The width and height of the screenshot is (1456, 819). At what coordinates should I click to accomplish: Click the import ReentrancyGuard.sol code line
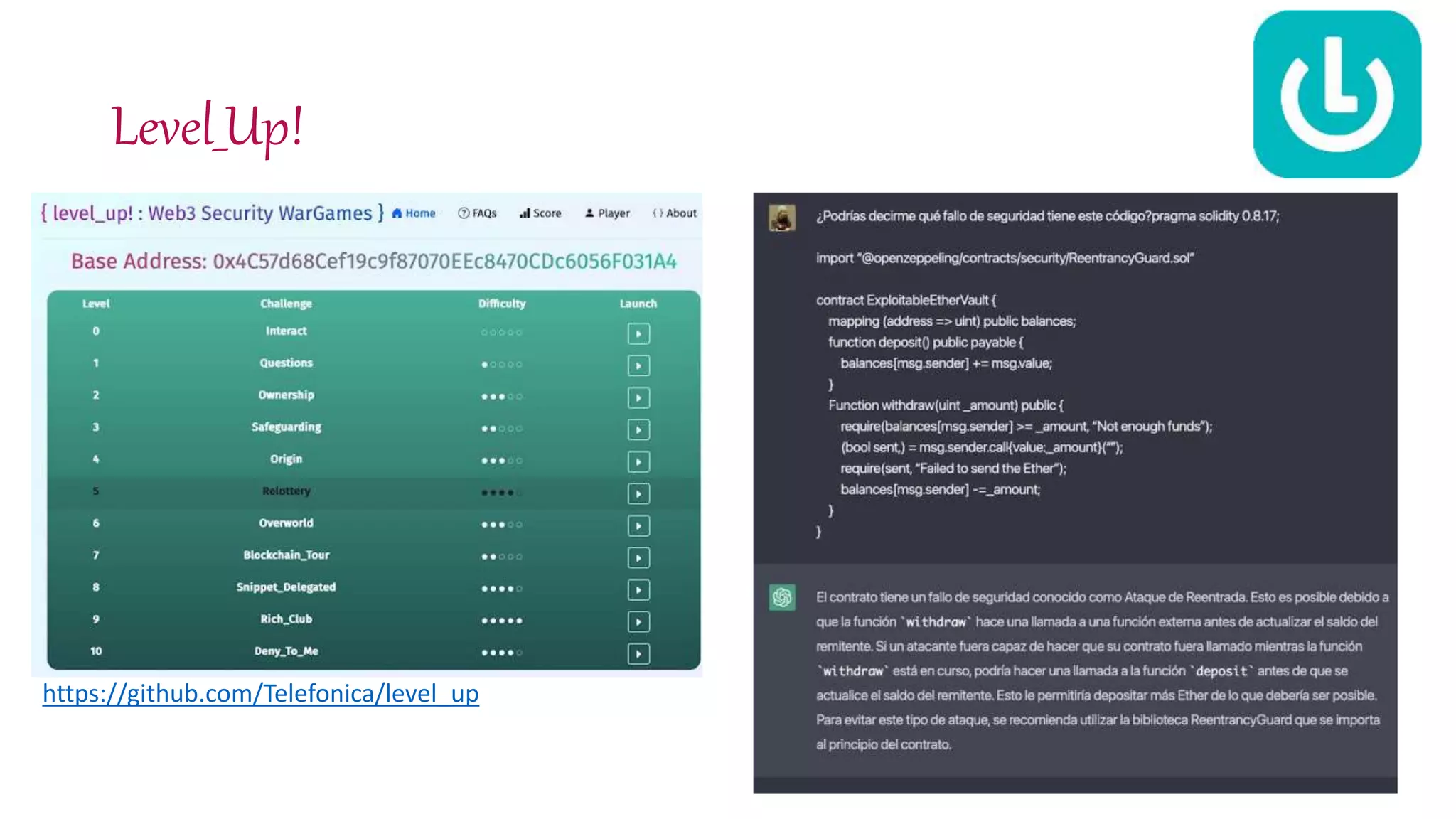tap(1005, 258)
